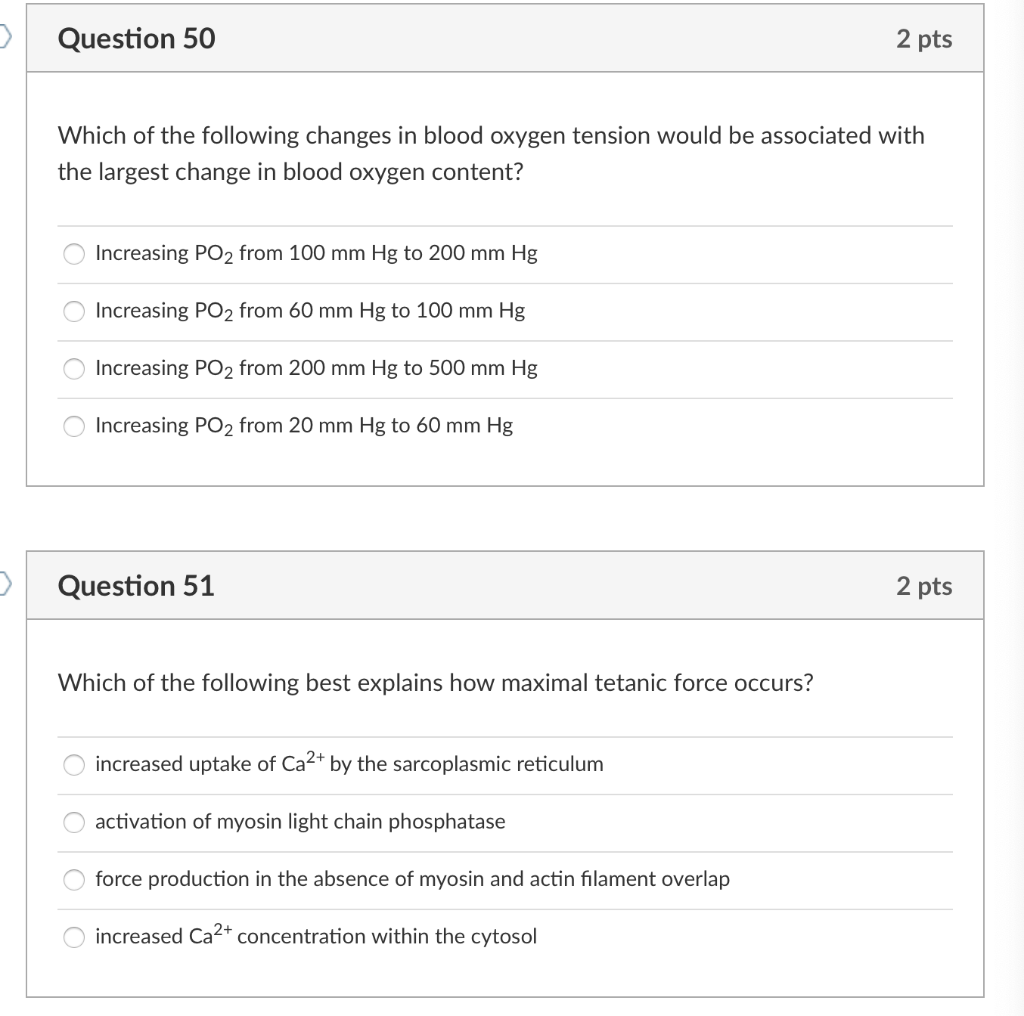
Task: Click the Question 51 prompt text
Action: [436, 683]
